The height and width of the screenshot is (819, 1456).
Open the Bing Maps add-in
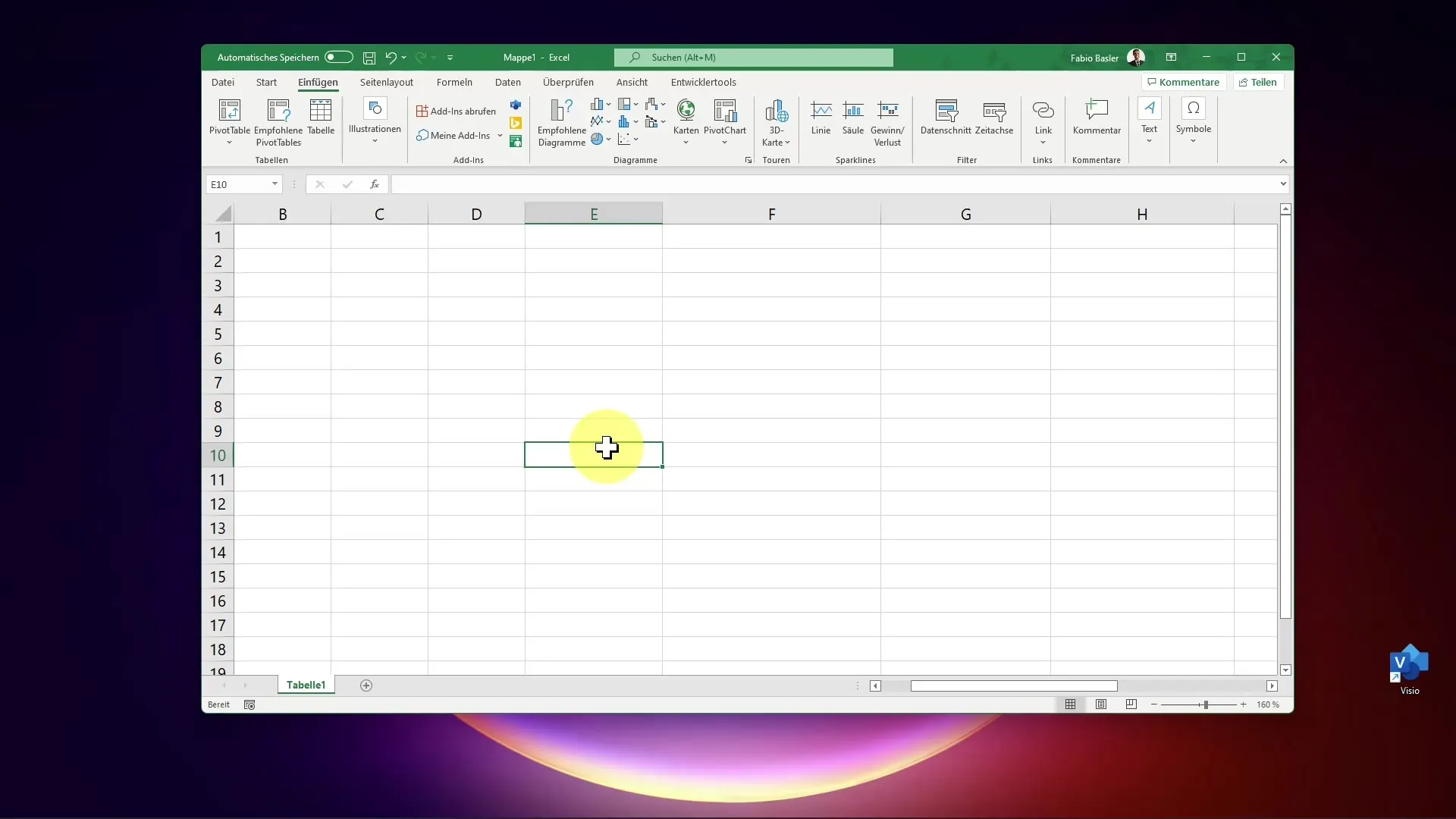tap(516, 123)
